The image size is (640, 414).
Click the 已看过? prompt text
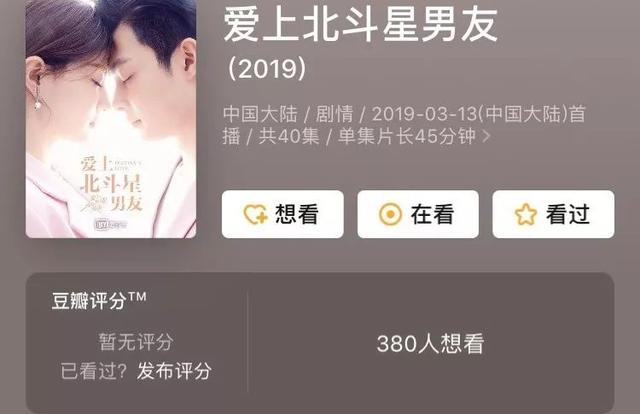click(94, 371)
